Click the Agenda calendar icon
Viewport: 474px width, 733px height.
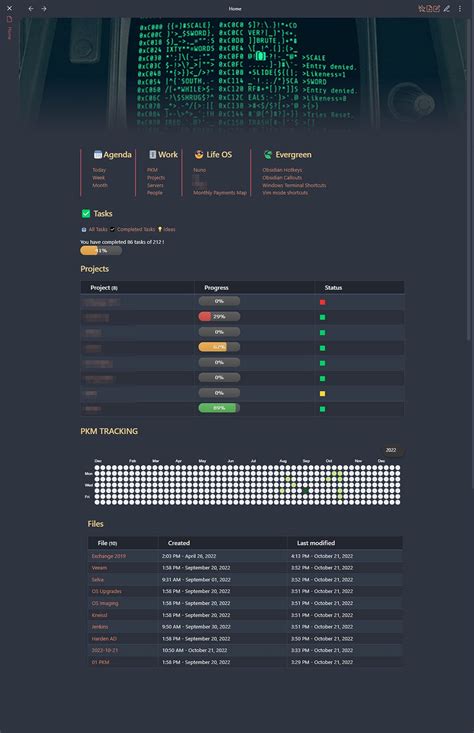pos(98,154)
